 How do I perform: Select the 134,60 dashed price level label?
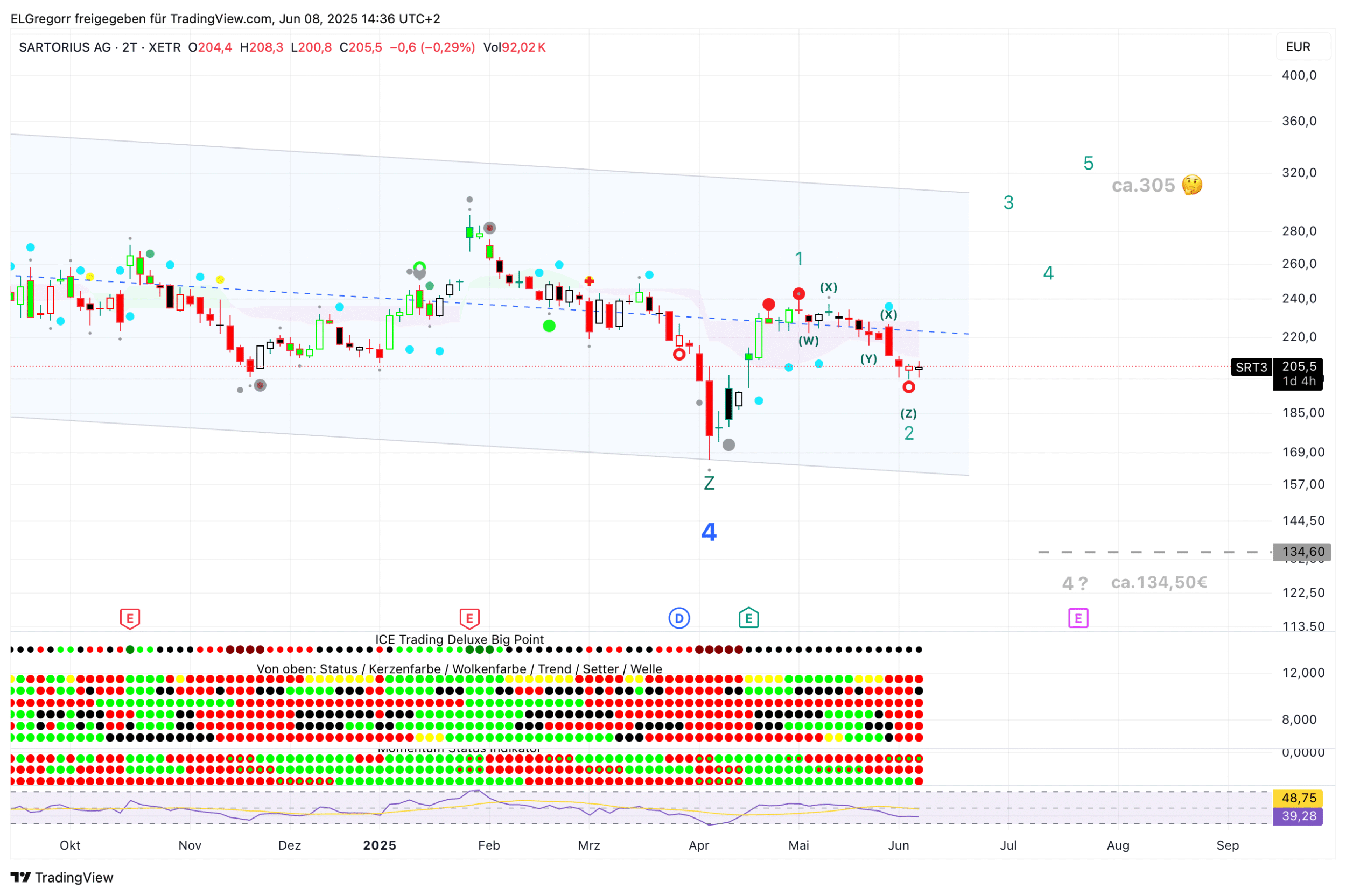pos(1302,552)
